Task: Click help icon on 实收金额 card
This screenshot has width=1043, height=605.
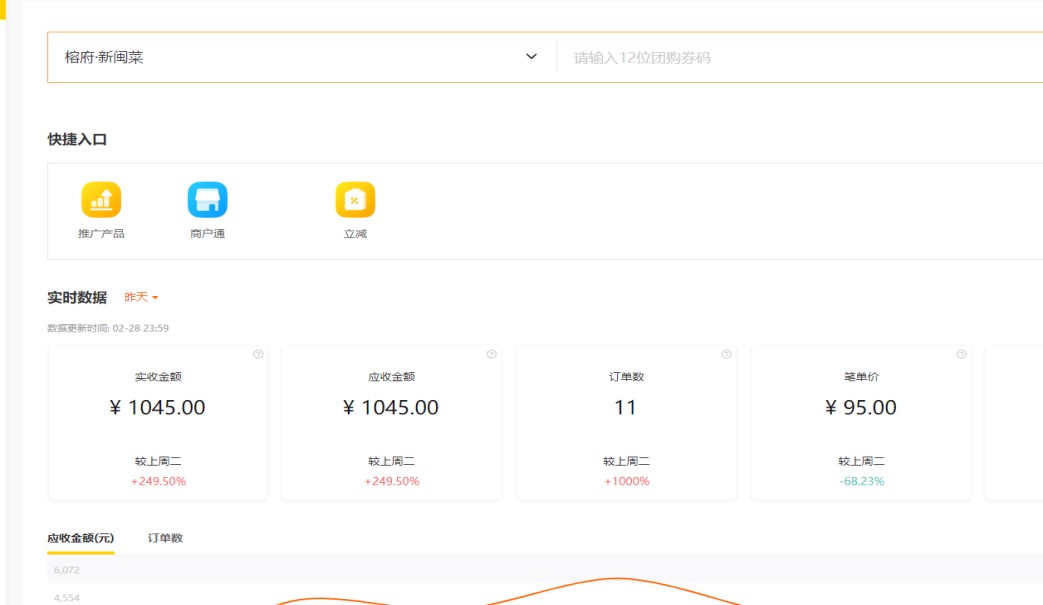Action: pyautogui.click(x=258, y=354)
